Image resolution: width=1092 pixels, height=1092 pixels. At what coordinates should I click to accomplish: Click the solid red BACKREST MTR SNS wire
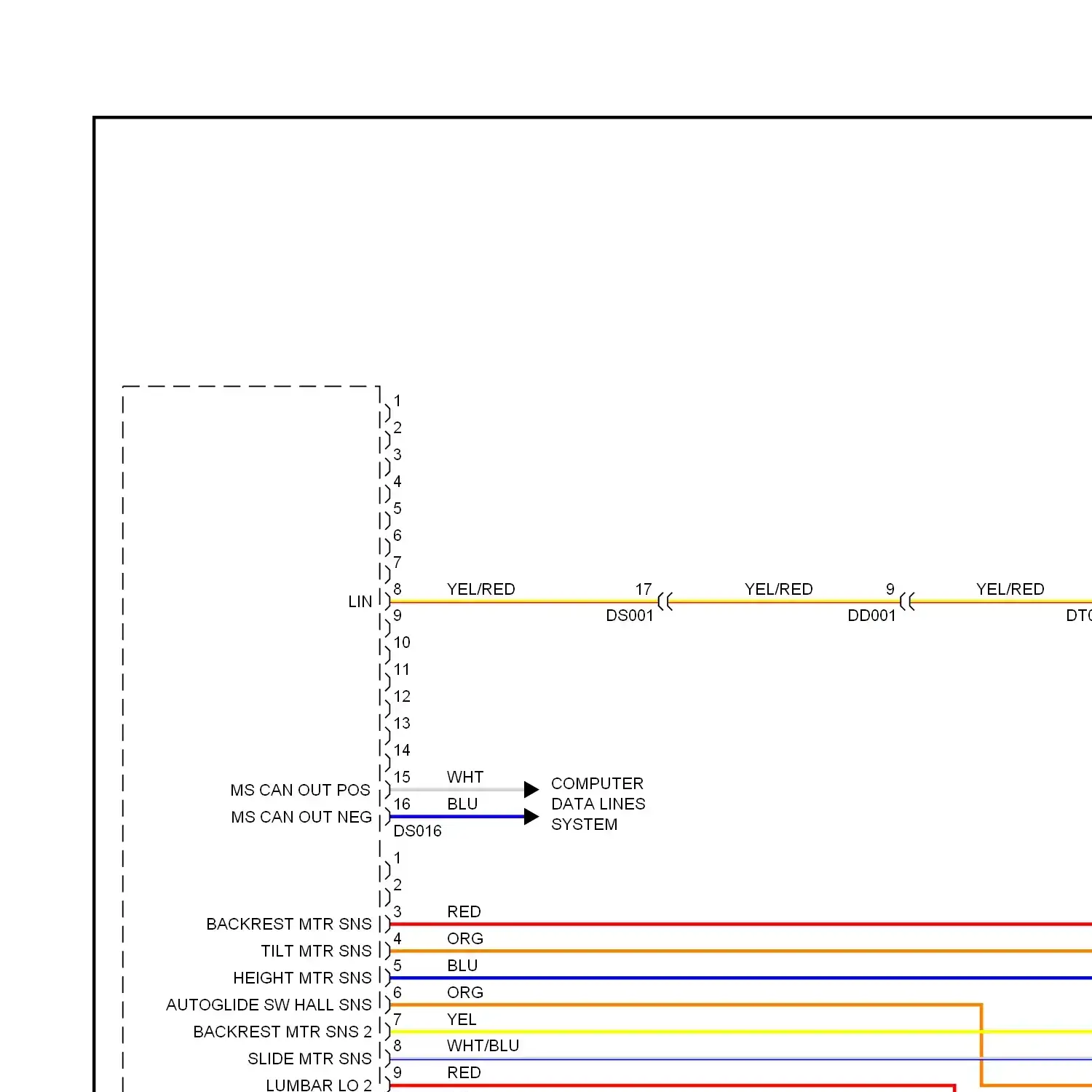pyautogui.click(x=741, y=924)
